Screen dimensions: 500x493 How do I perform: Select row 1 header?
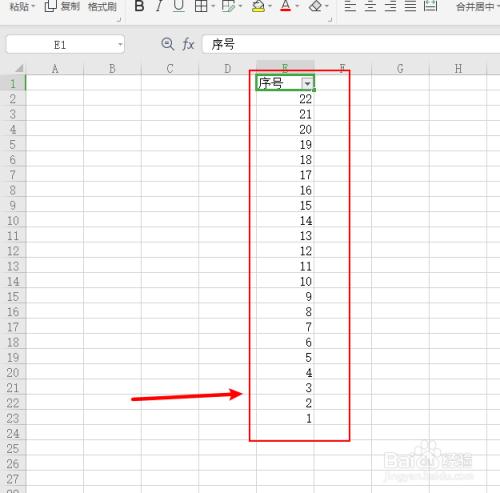pos(13,83)
